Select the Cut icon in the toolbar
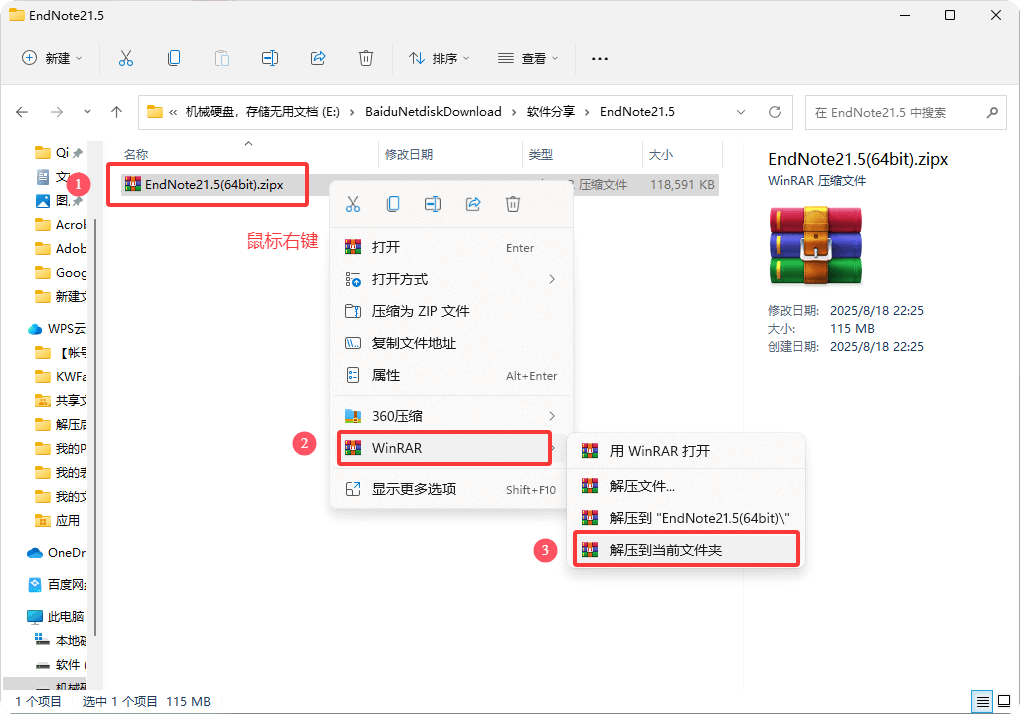The width and height of the screenshot is (1020, 714). pyautogui.click(x=126, y=58)
